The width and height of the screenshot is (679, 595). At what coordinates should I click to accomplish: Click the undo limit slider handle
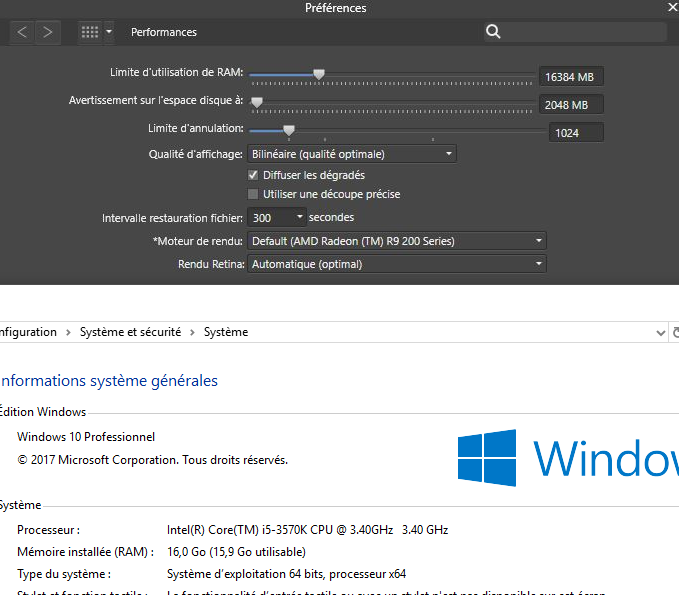pyautogui.click(x=289, y=130)
